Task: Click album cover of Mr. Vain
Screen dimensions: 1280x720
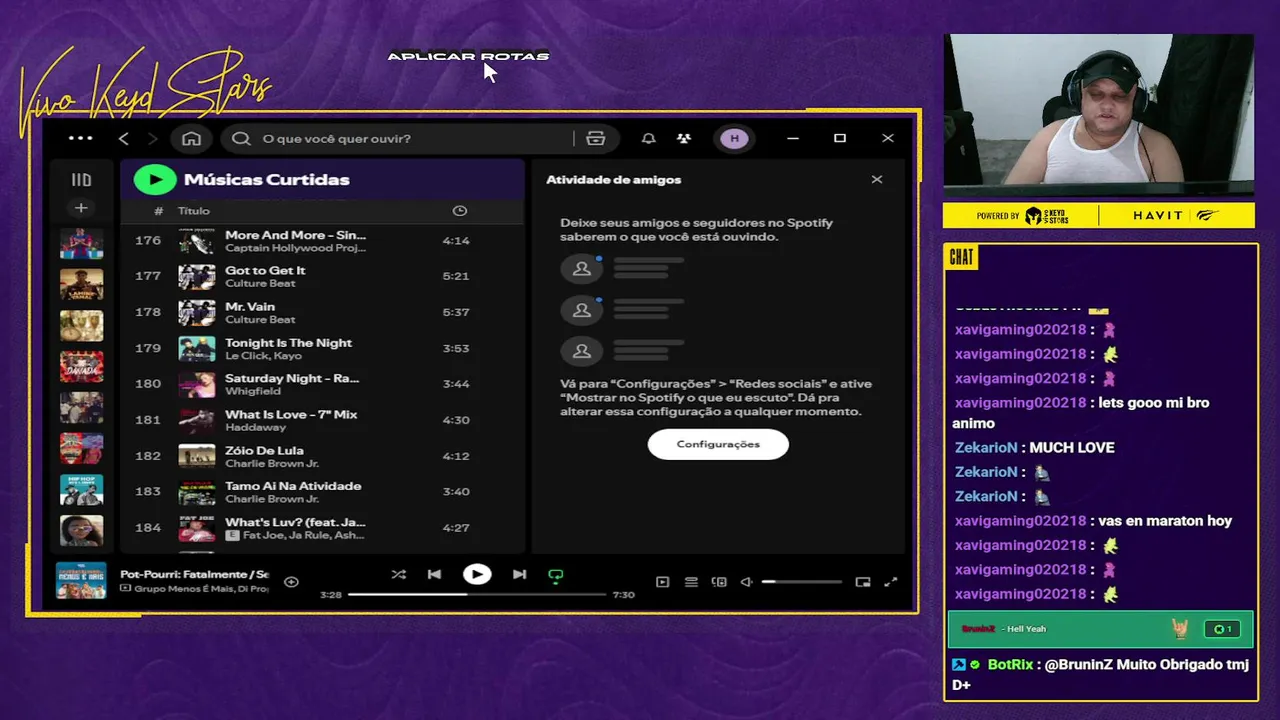Action: pyautogui.click(x=197, y=313)
